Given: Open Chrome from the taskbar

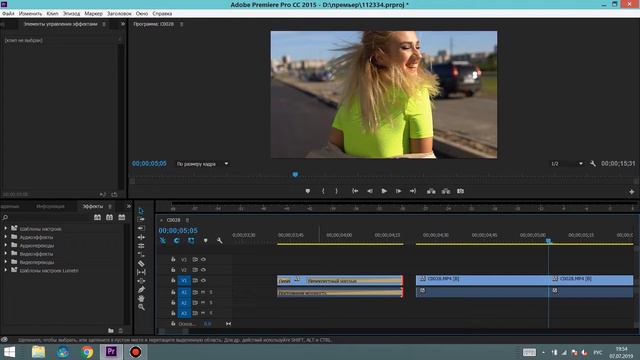Looking at the screenshot, I should point(87,351).
